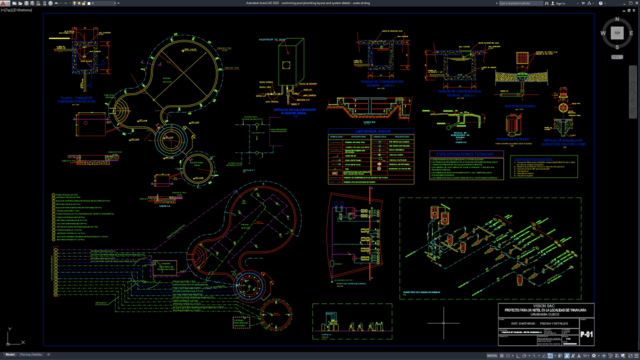
Task: Open the AutoCAD application menu button
Action: coord(4,3)
